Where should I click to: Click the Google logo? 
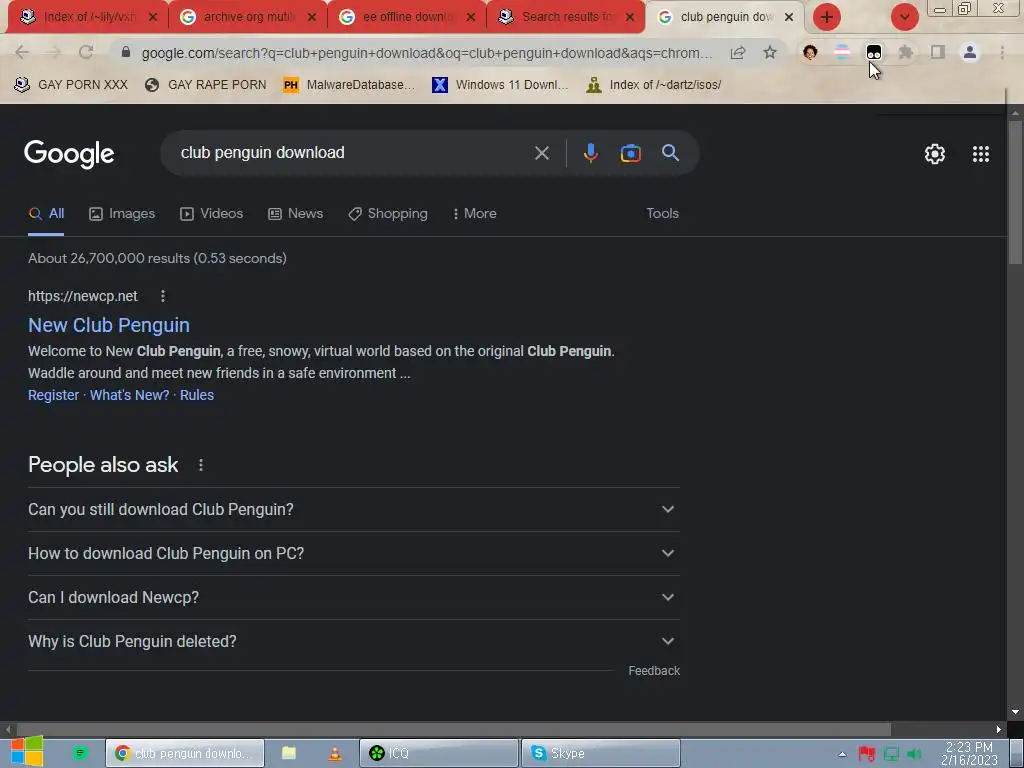[x=69, y=154]
